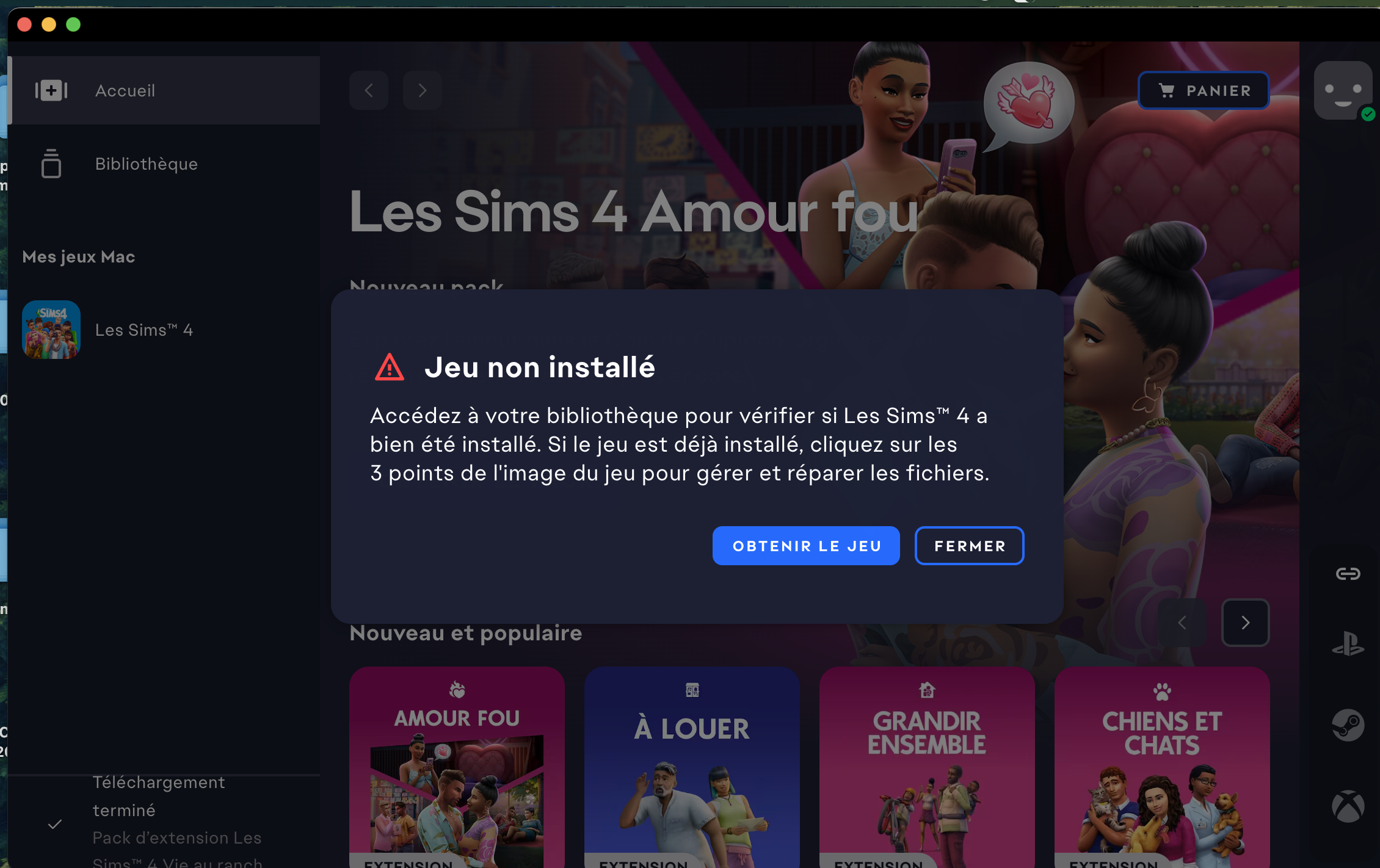Show next items in Nouveau et populaire carousel

(1246, 623)
